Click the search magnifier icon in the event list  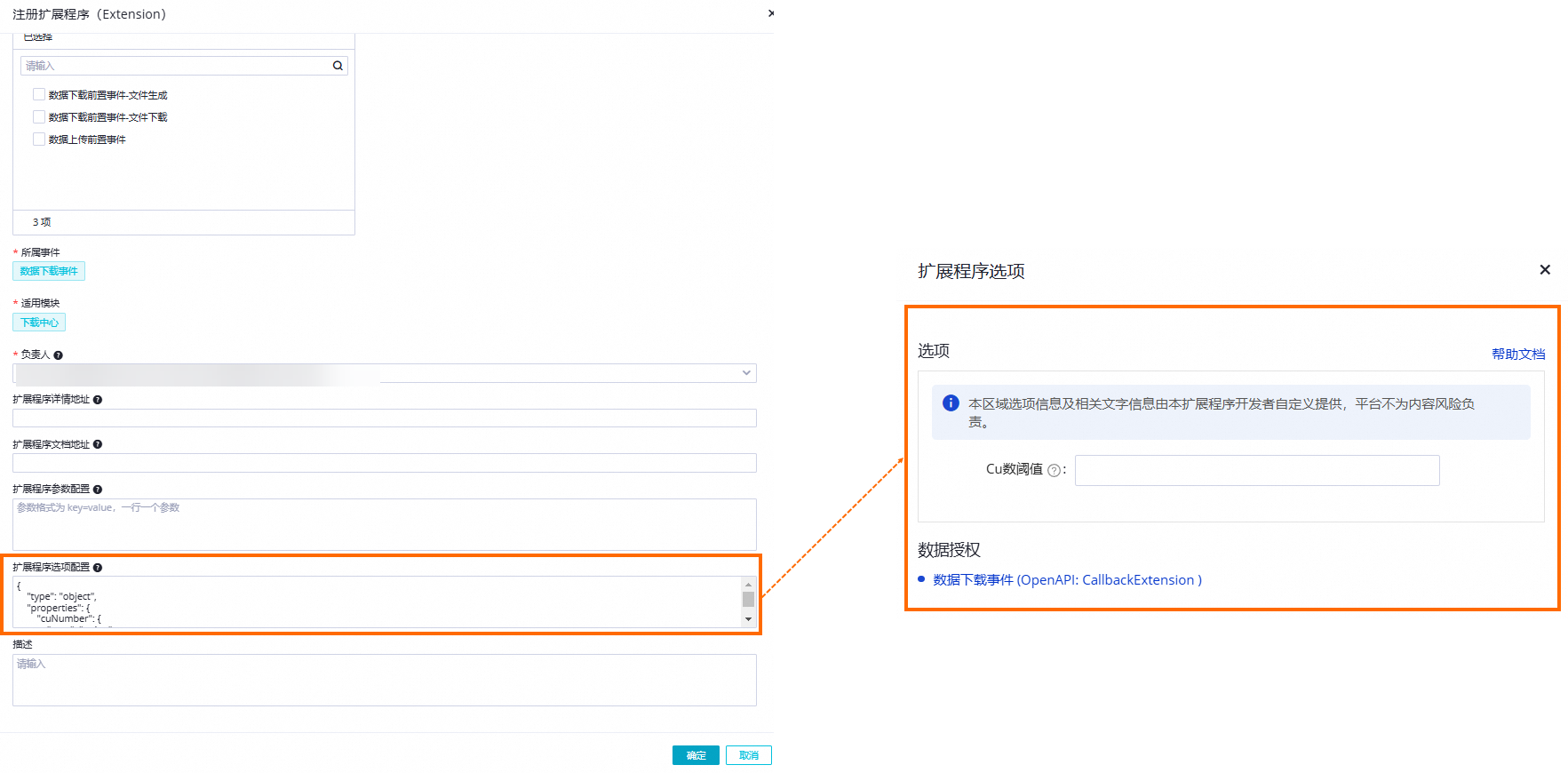tap(338, 66)
